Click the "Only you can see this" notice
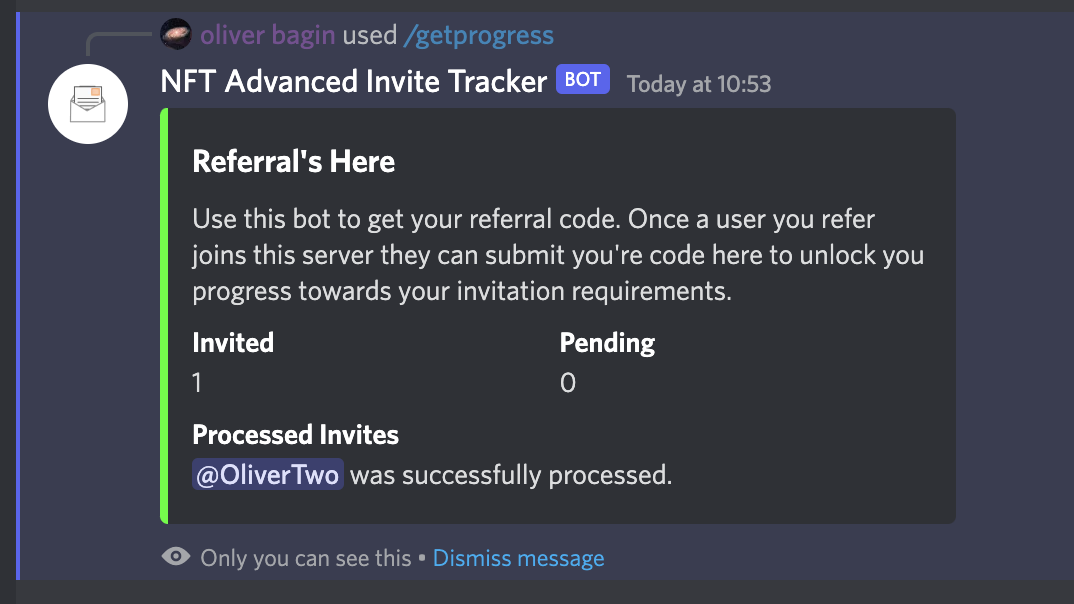Image resolution: width=1074 pixels, height=604 pixels. click(306, 558)
